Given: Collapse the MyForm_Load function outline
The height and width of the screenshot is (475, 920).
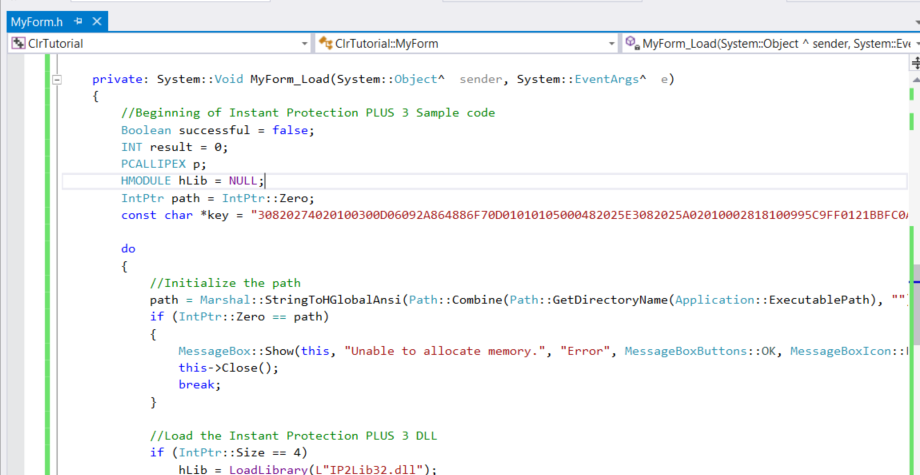Looking at the screenshot, I should (x=57, y=79).
